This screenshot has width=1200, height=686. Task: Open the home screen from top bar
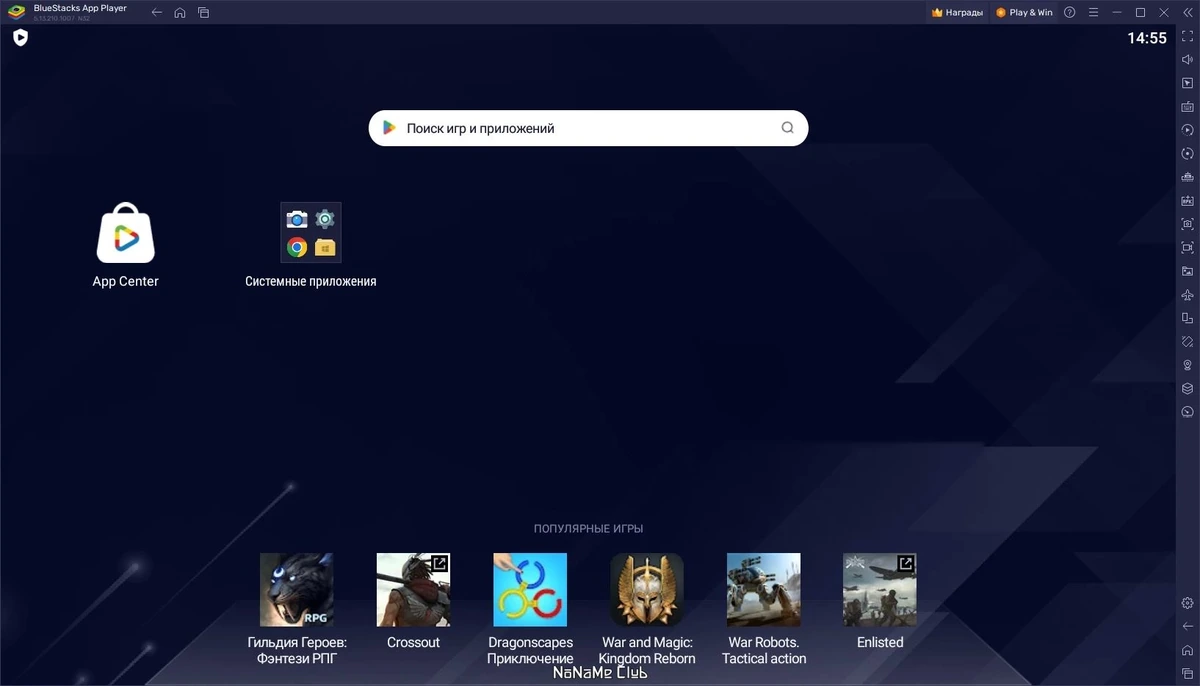click(x=180, y=13)
